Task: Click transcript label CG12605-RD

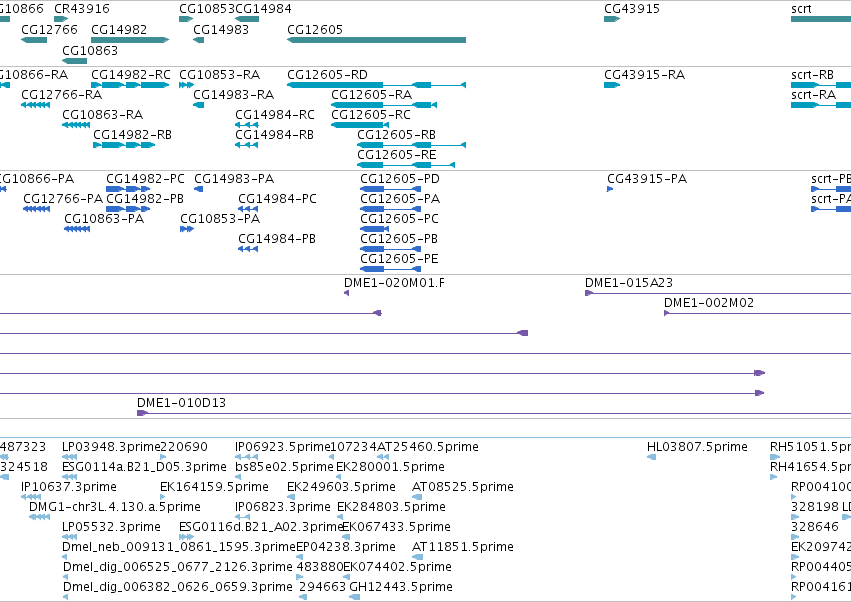Action: click(x=327, y=74)
